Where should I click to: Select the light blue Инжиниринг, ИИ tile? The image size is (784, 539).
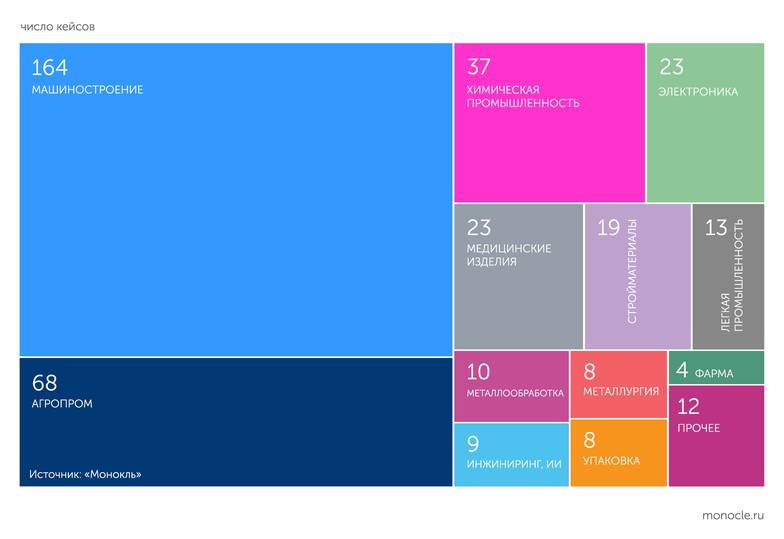(x=511, y=455)
